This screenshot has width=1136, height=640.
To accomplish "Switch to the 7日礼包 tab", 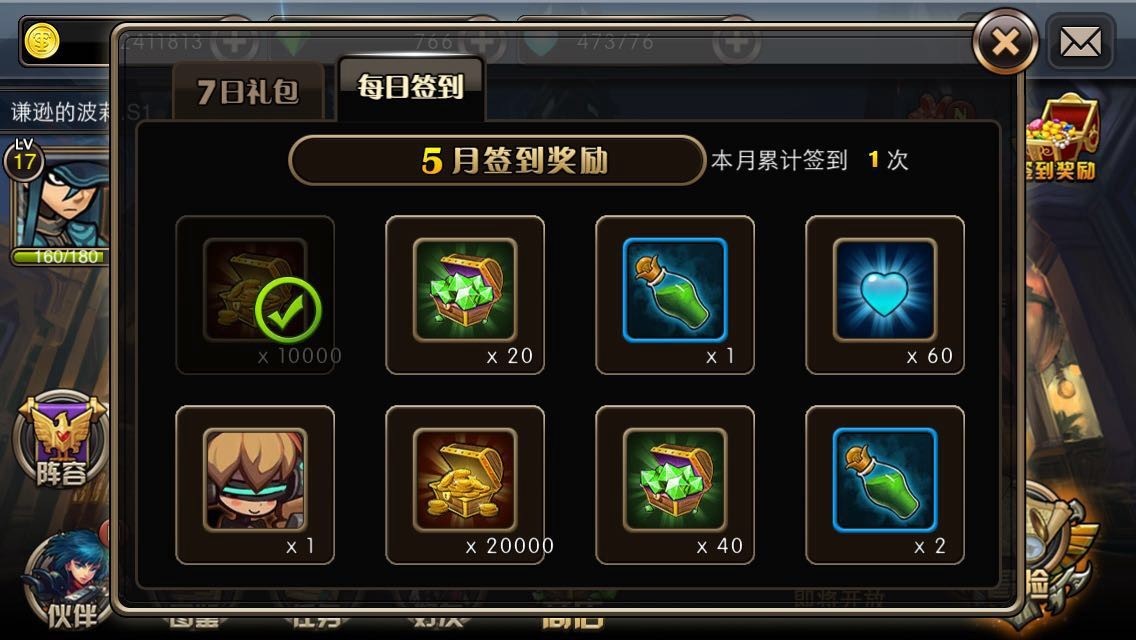I will 248,92.
